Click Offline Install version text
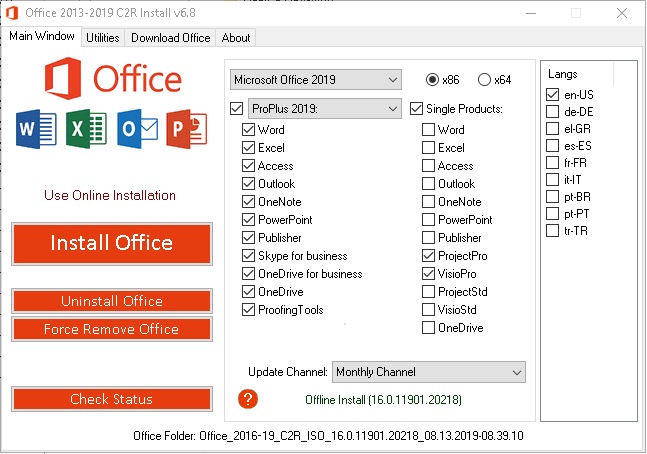The width and height of the screenshot is (647, 454). pos(383,400)
